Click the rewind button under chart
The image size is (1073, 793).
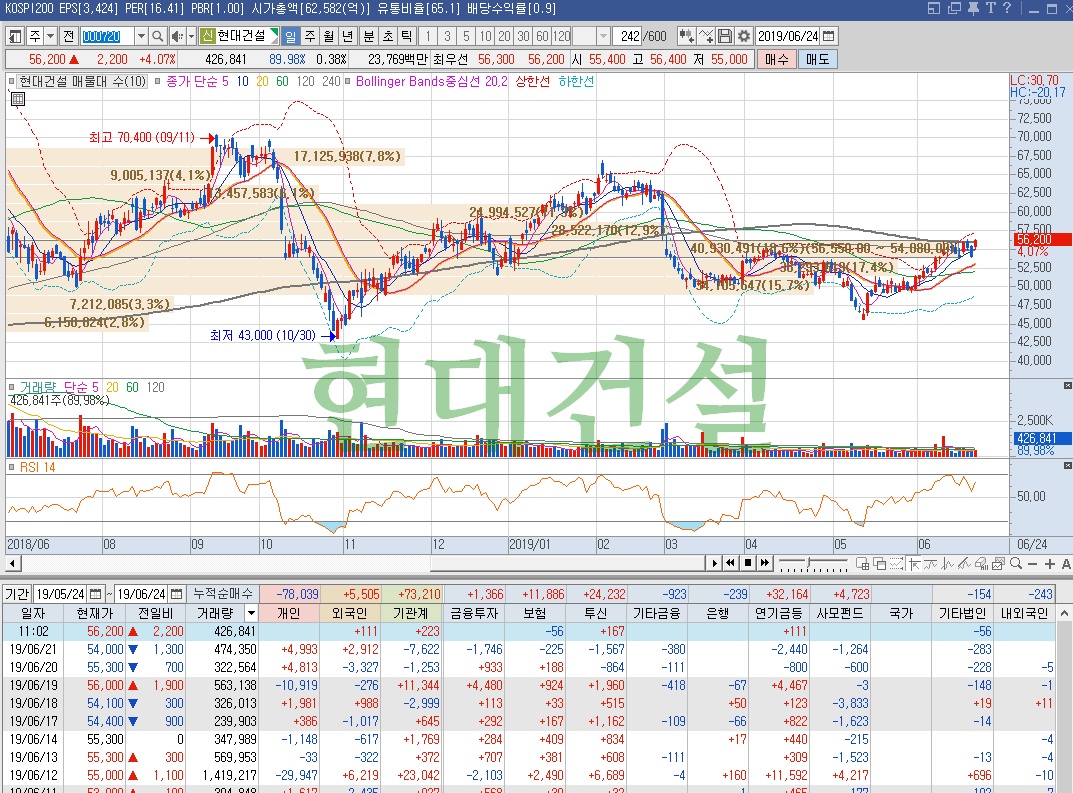[731, 563]
